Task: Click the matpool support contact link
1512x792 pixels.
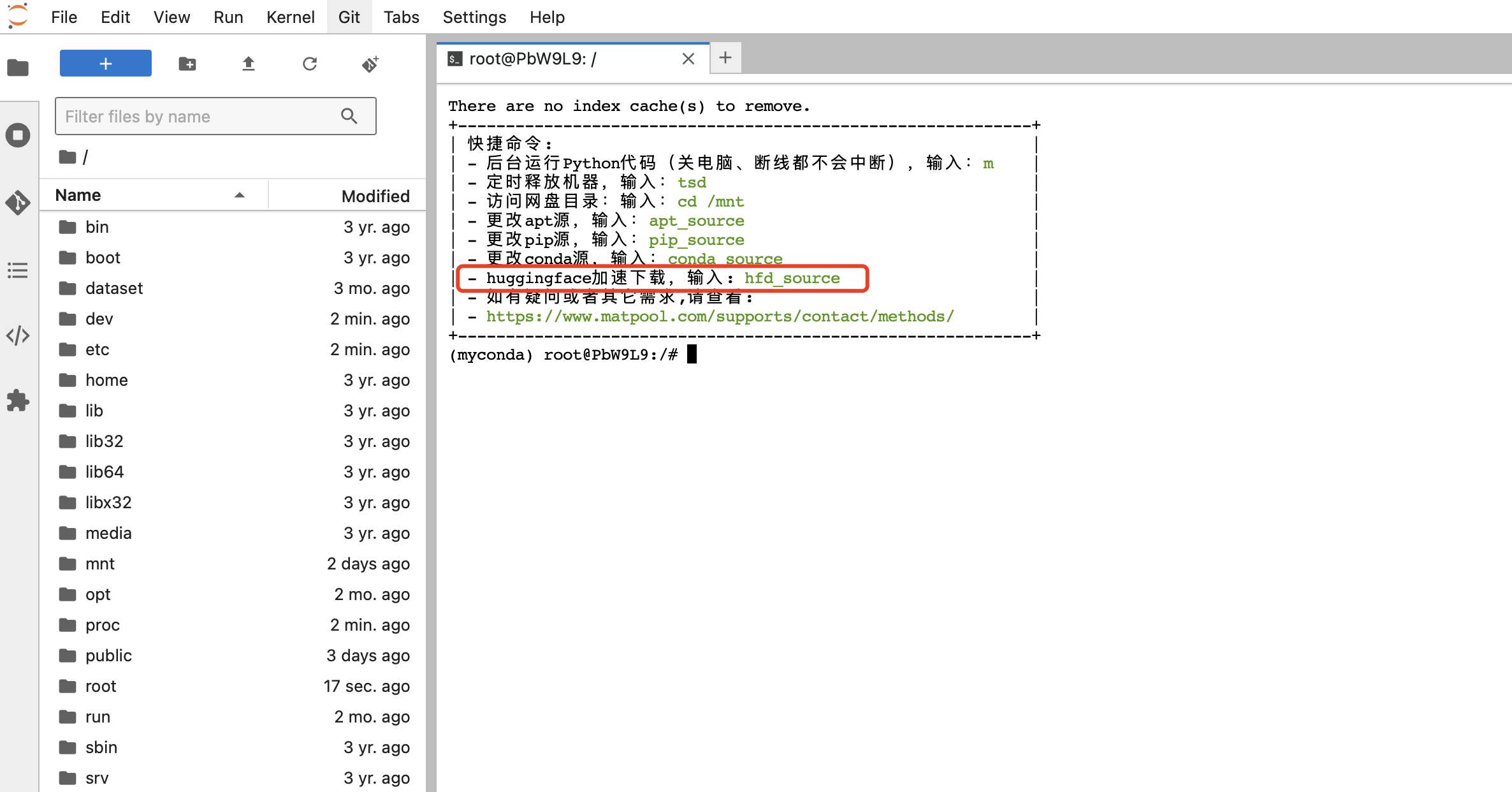Action: [720, 316]
